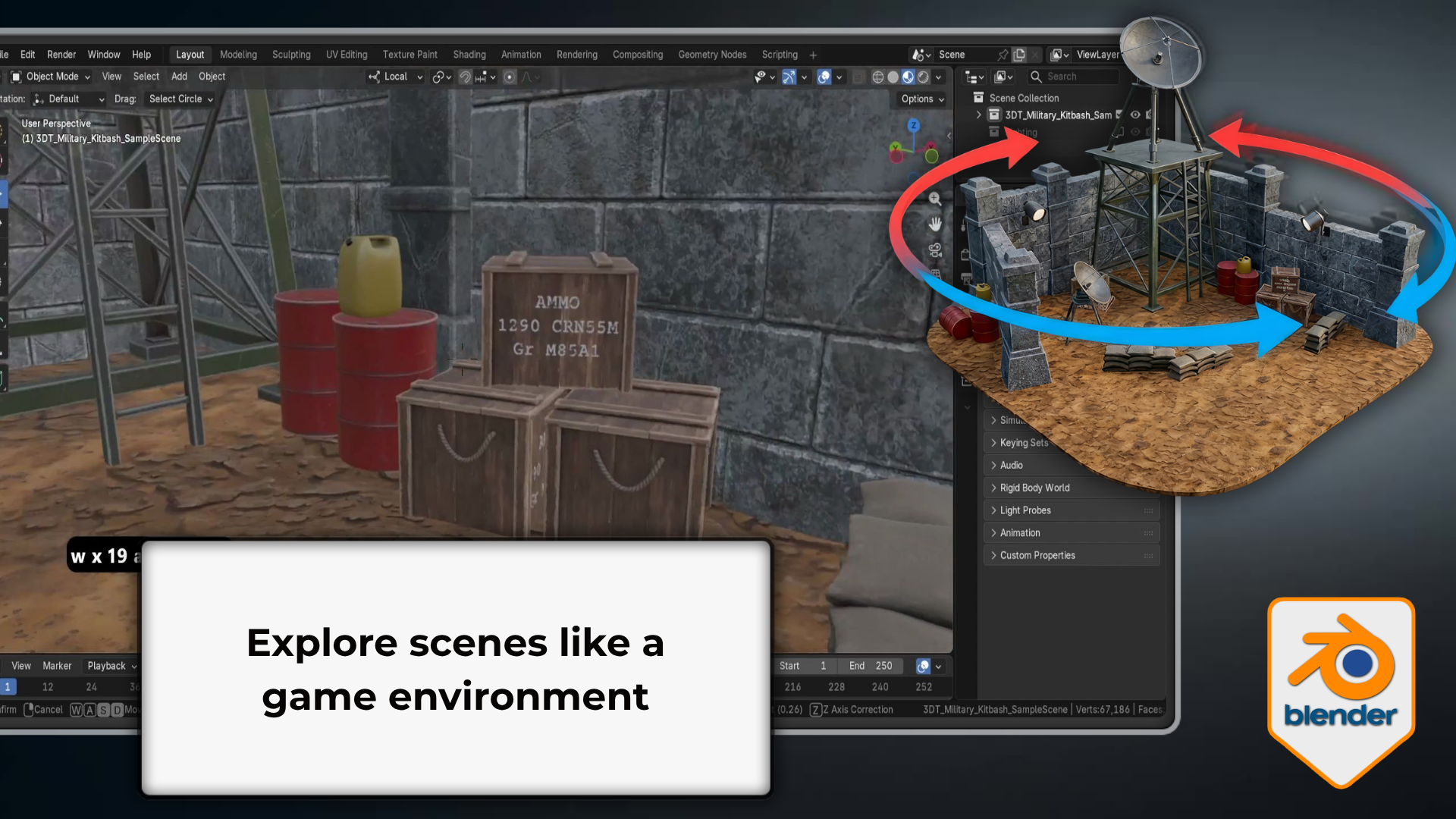Pin the Scene selector
The width and height of the screenshot is (1456, 819).
point(1003,55)
